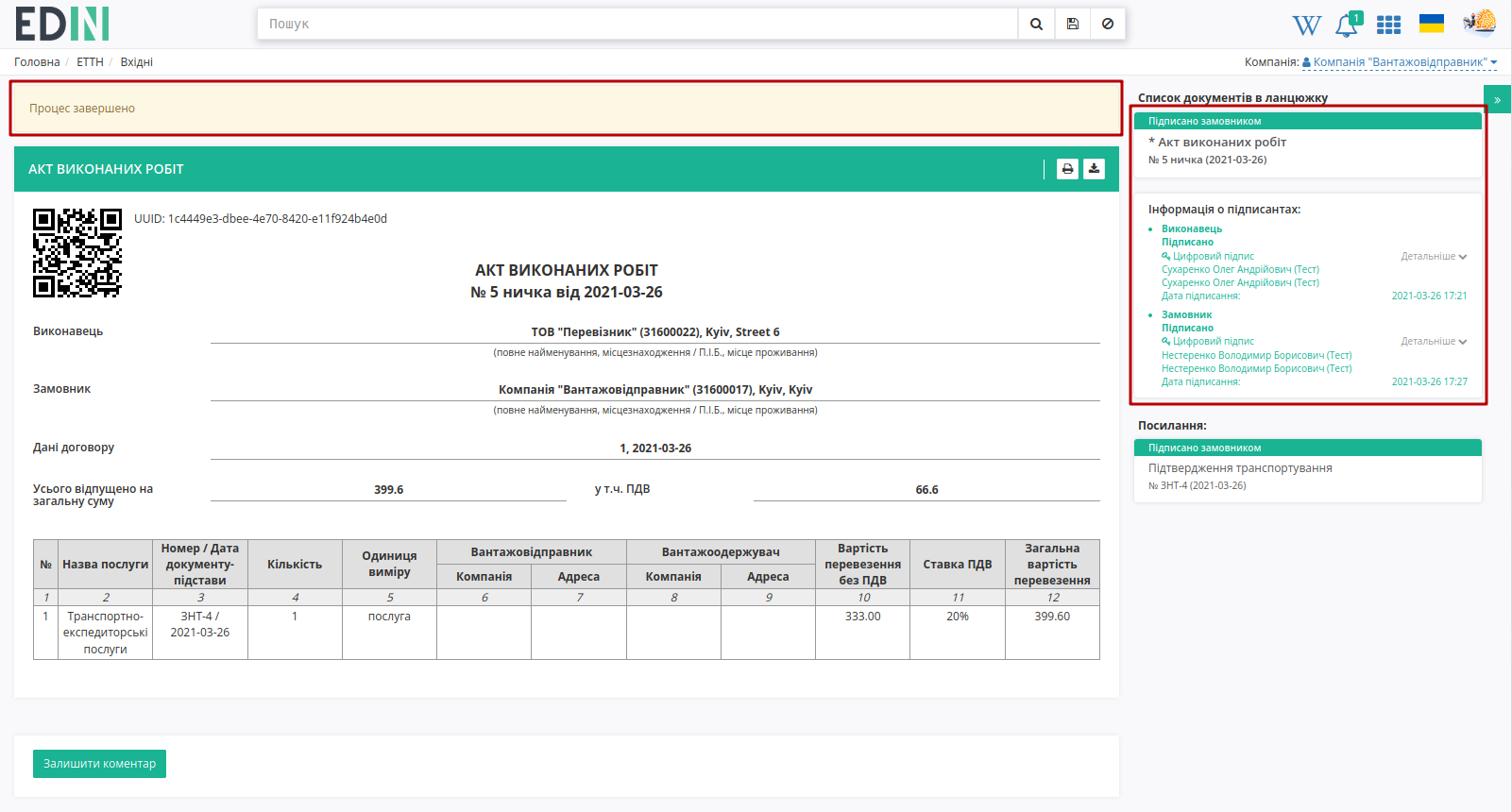
Task: Download the document using the download icon
Action: click(x=1094, y=169)
